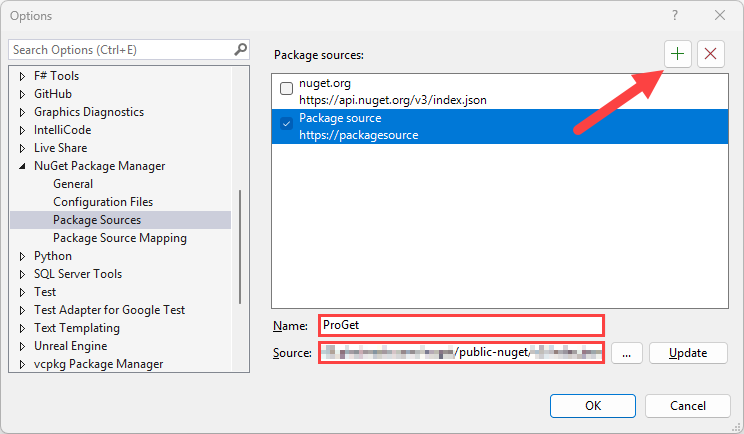
Task: Open the help question mark button
Action: pyautogui.click(x=675, y=15)
